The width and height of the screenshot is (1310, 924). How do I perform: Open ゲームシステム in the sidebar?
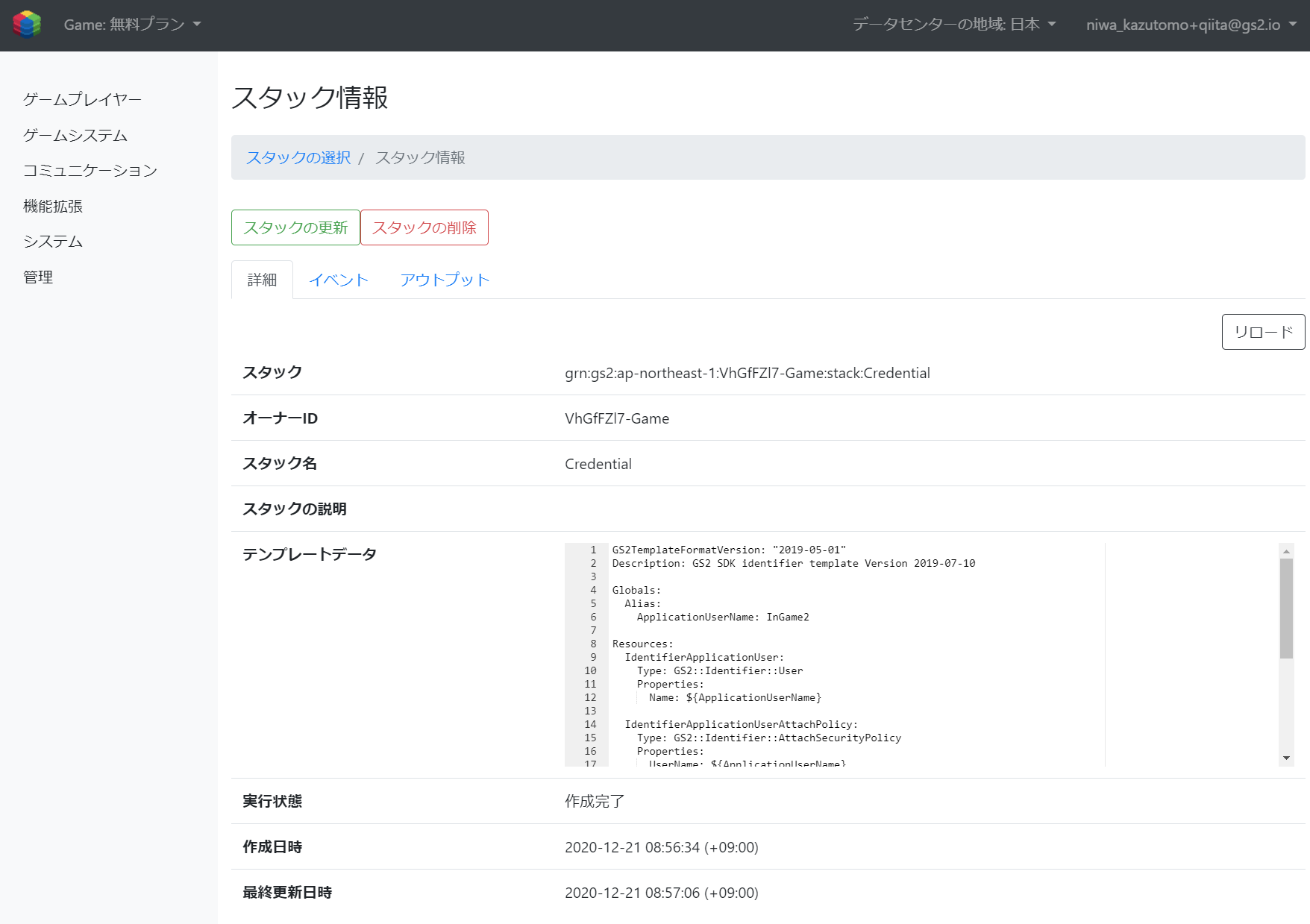(75, 135)
